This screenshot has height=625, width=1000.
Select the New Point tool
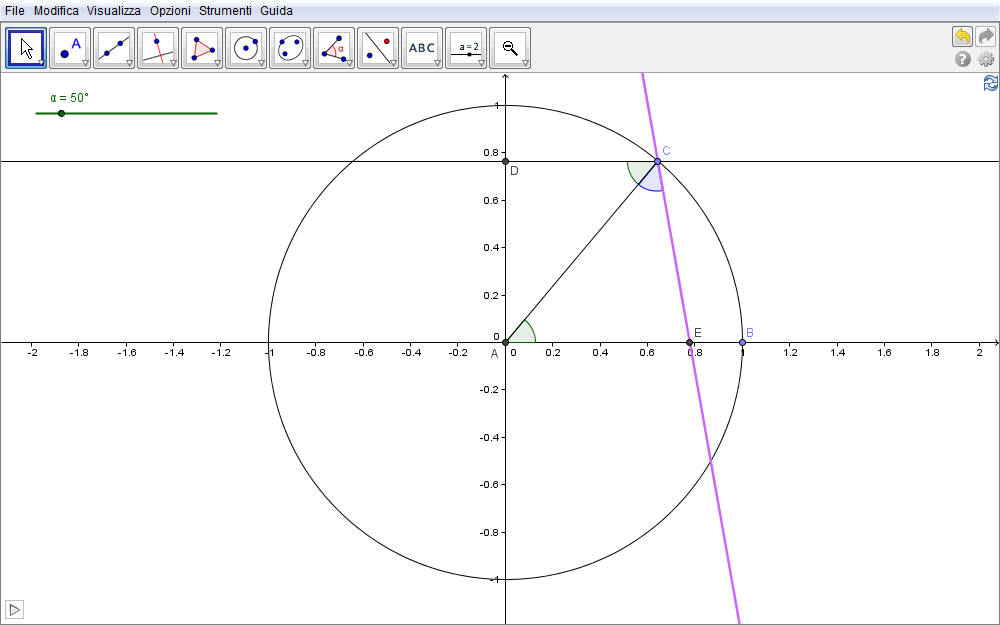pyautogui.click(x=70, y=48)
